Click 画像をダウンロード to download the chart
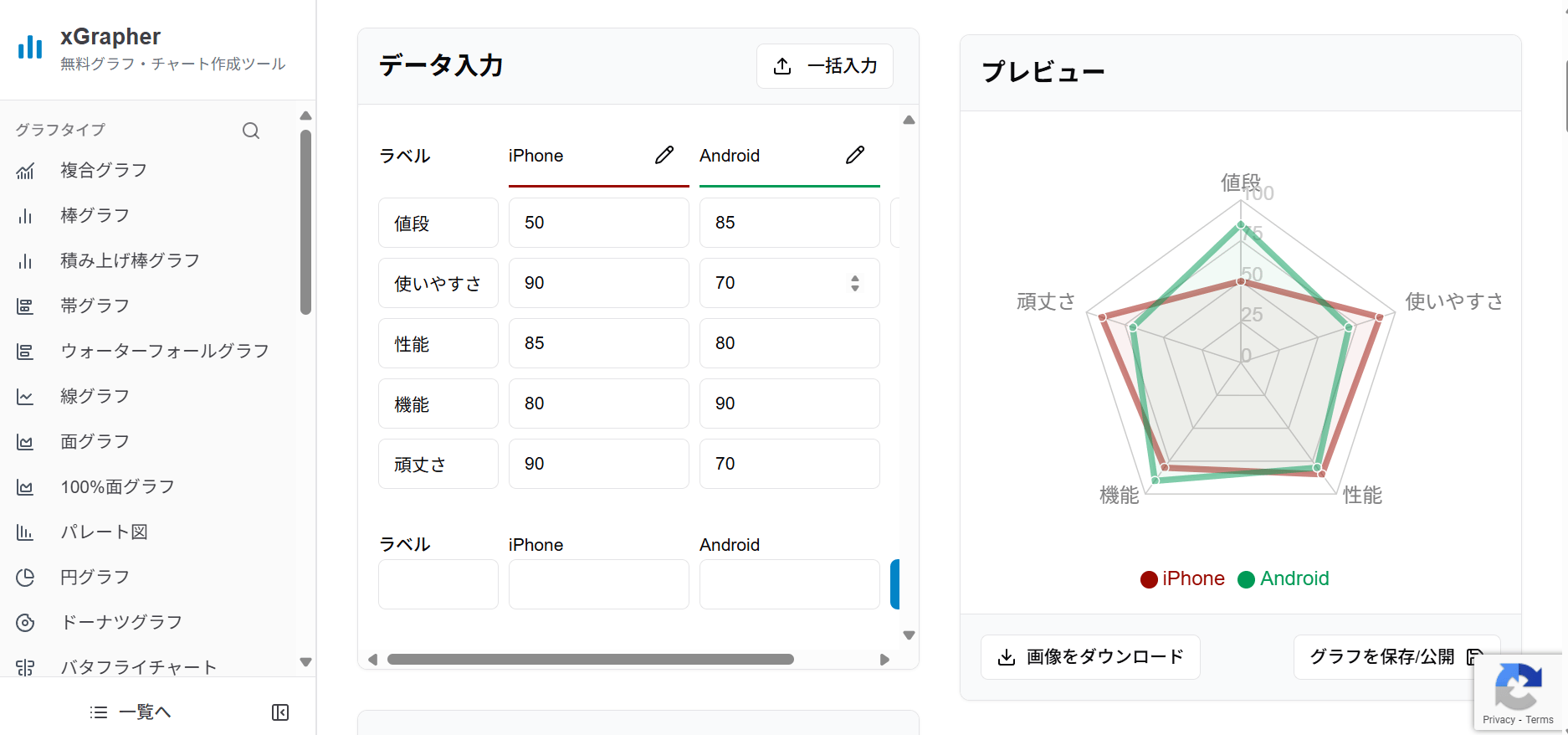The height and width of the screenshot is (735, 1568). [x=1090, y=657]
